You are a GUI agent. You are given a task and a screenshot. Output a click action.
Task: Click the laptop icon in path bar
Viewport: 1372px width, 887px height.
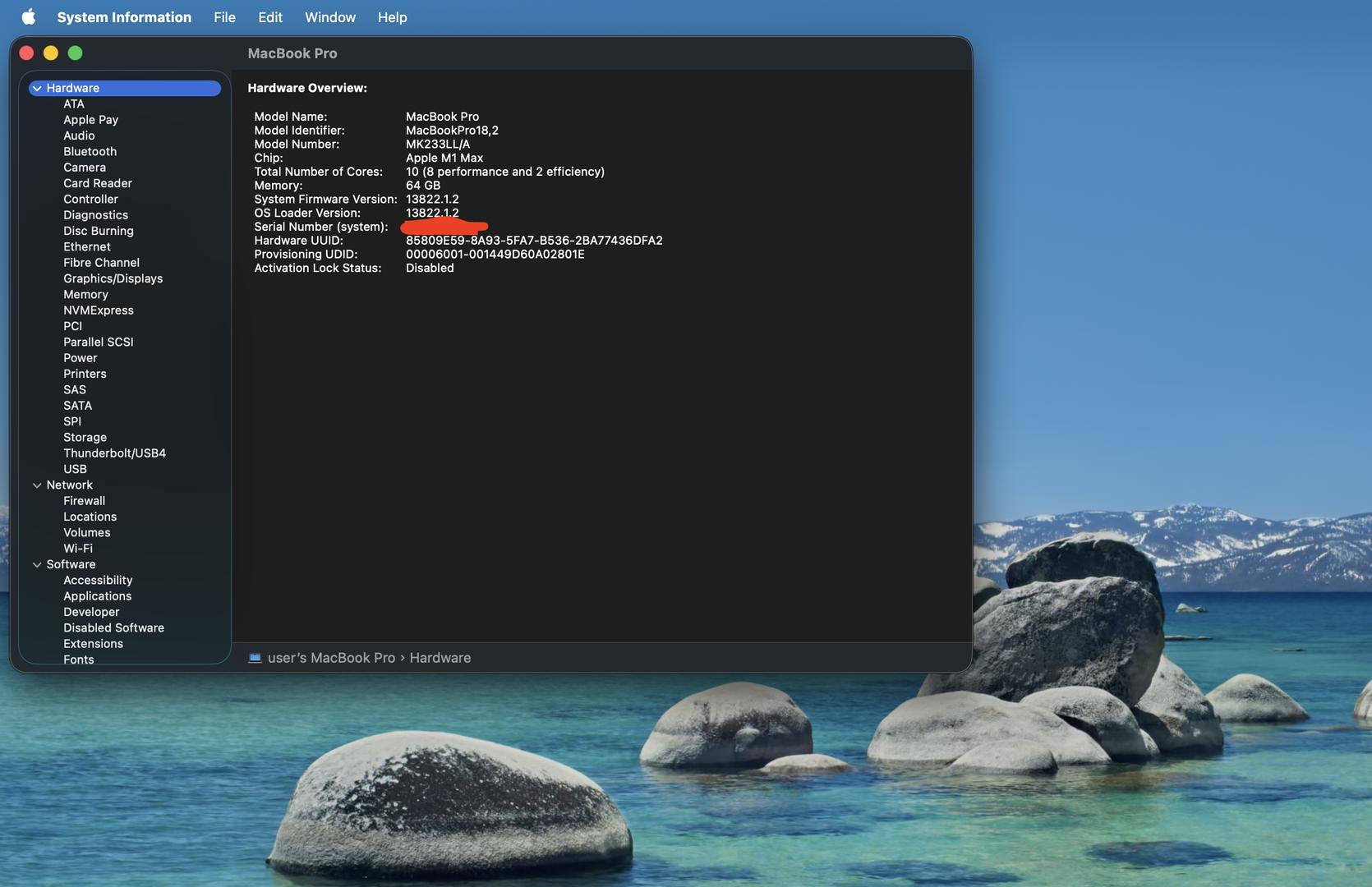click(x=255, y=658)
